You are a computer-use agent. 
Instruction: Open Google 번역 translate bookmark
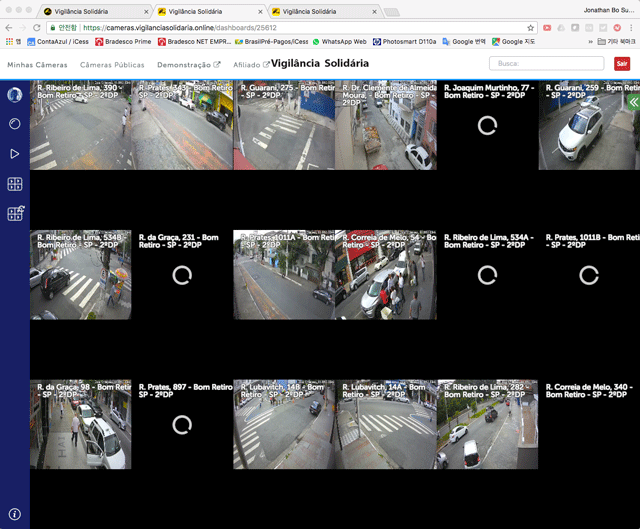[464, 42]
